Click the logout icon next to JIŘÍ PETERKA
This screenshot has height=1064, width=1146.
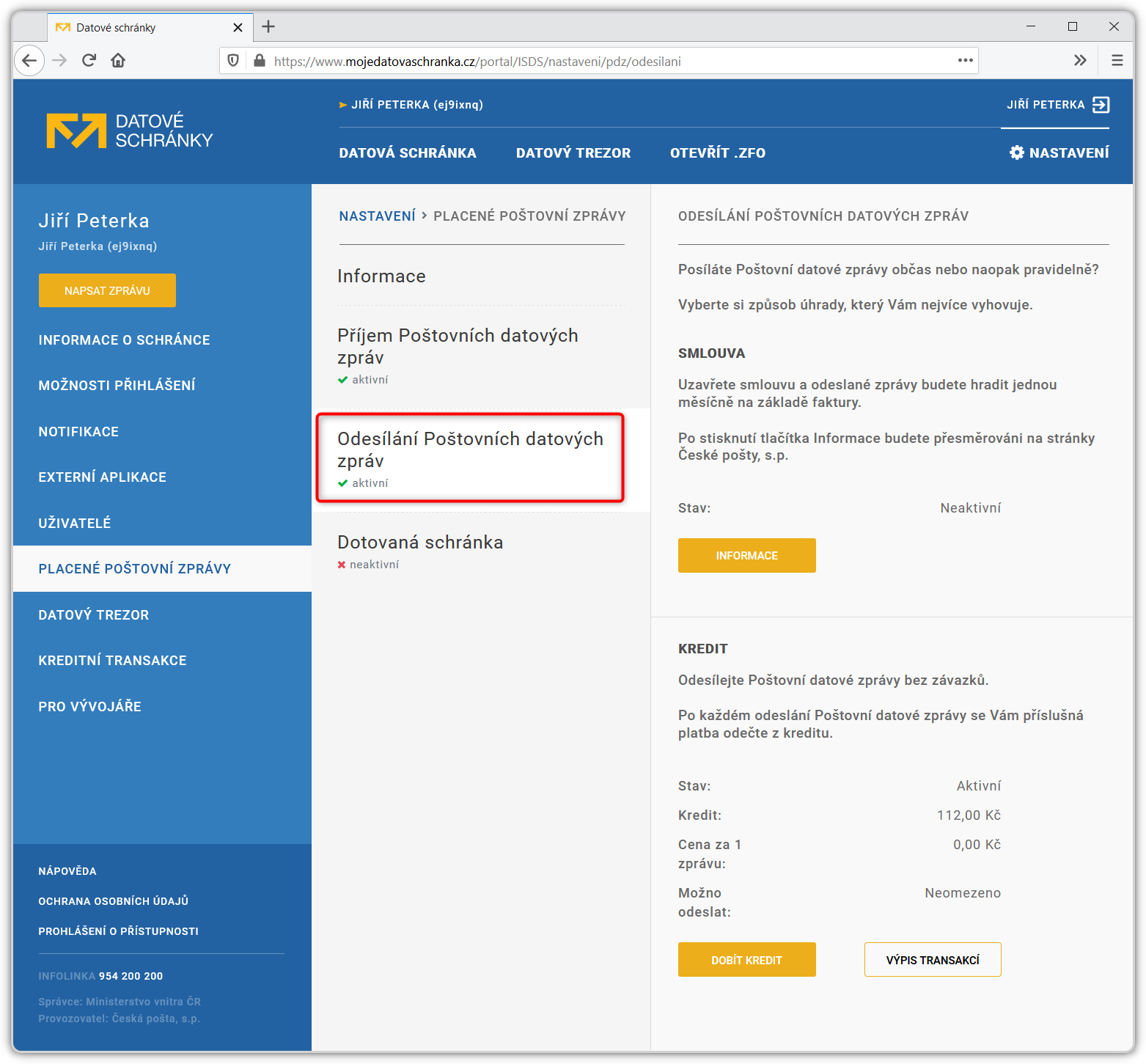point(1101,105)
